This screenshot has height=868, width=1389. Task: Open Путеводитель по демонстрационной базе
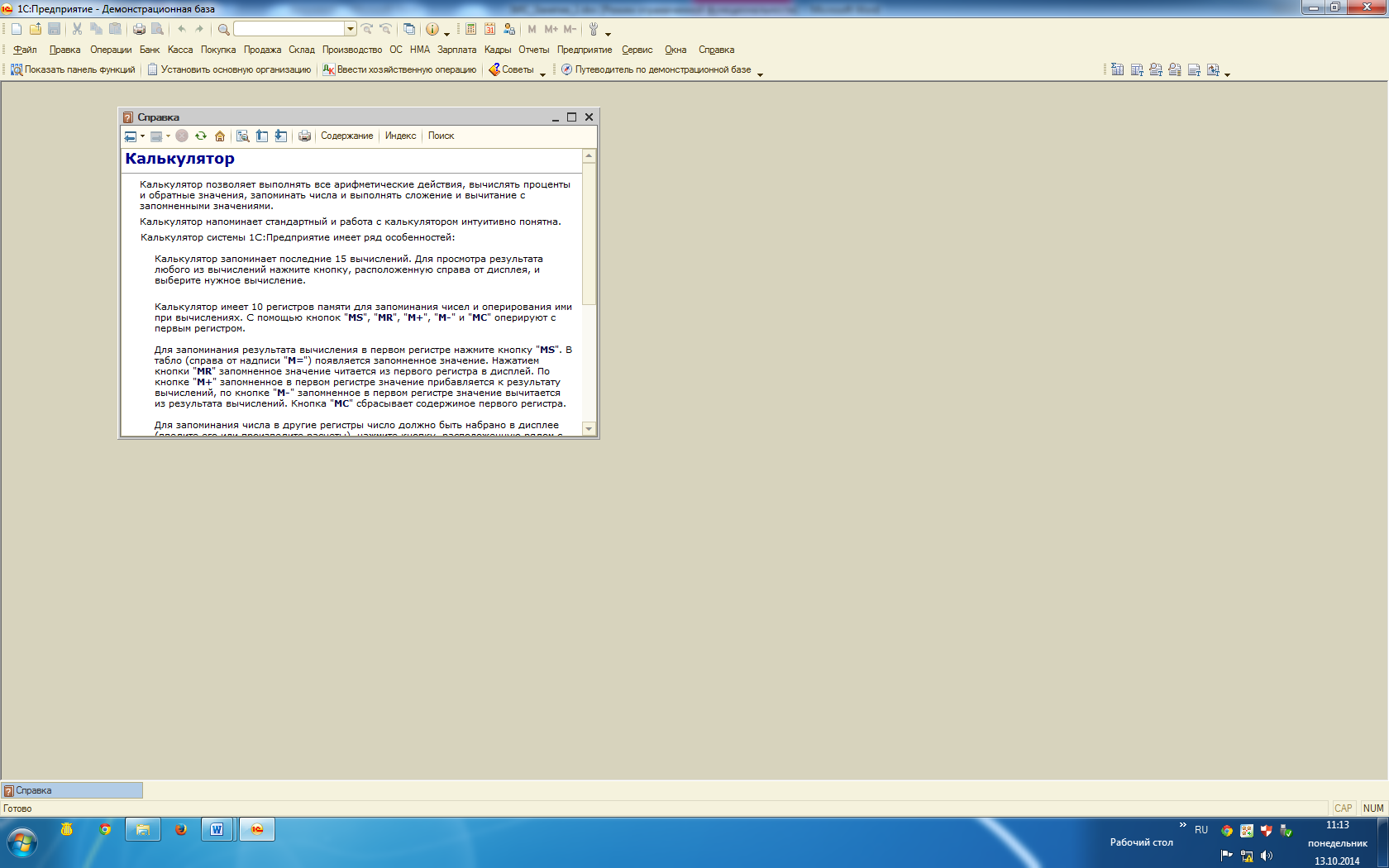pos(656,69)
